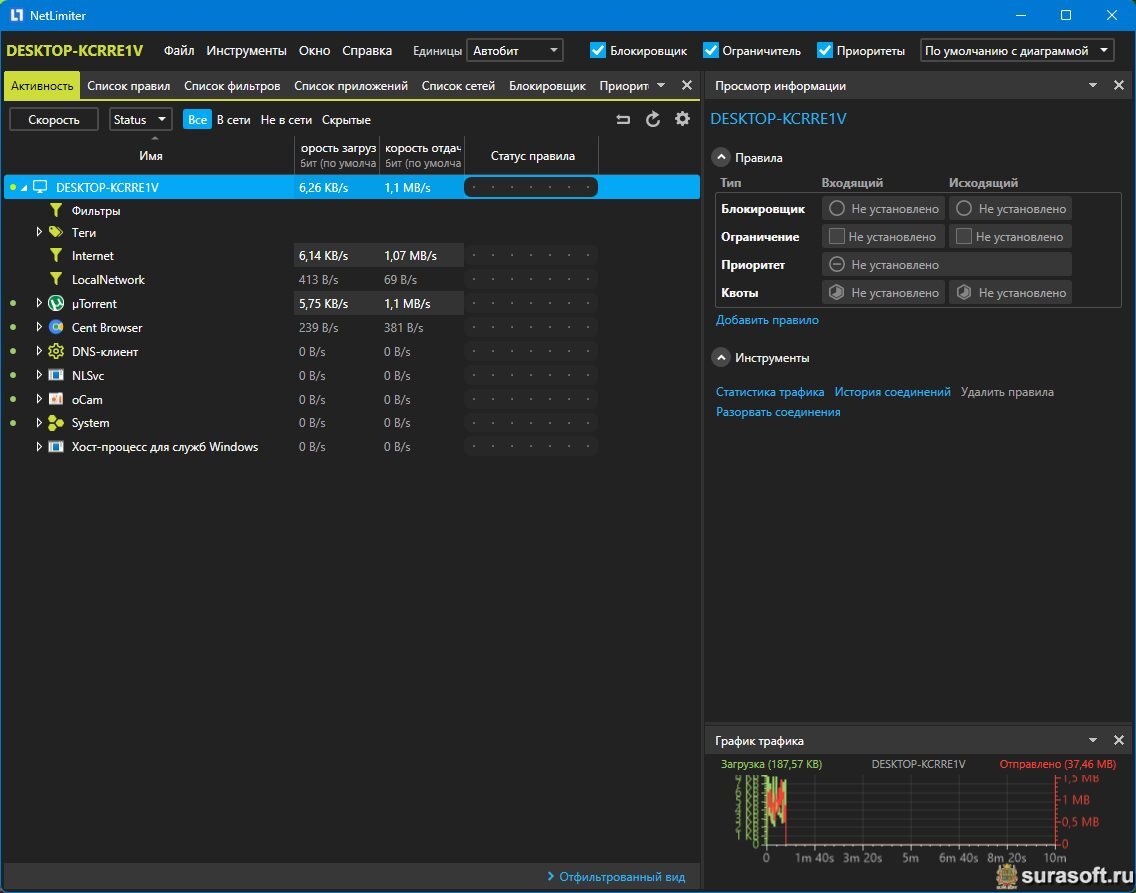Click the outgoing Квоты cube icon
The image size is (1136, 893).
pyautogui.click(x=964, y=293)
